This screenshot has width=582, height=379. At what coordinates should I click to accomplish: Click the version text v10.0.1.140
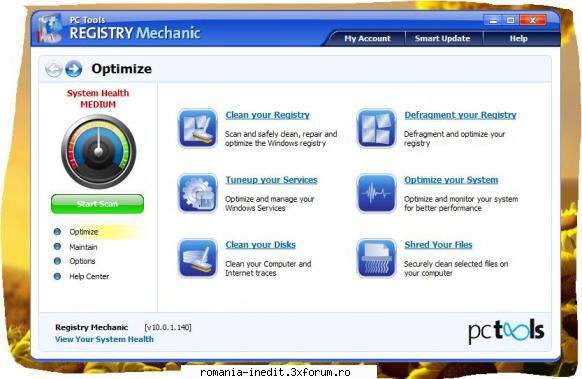(x=168, y=327)
